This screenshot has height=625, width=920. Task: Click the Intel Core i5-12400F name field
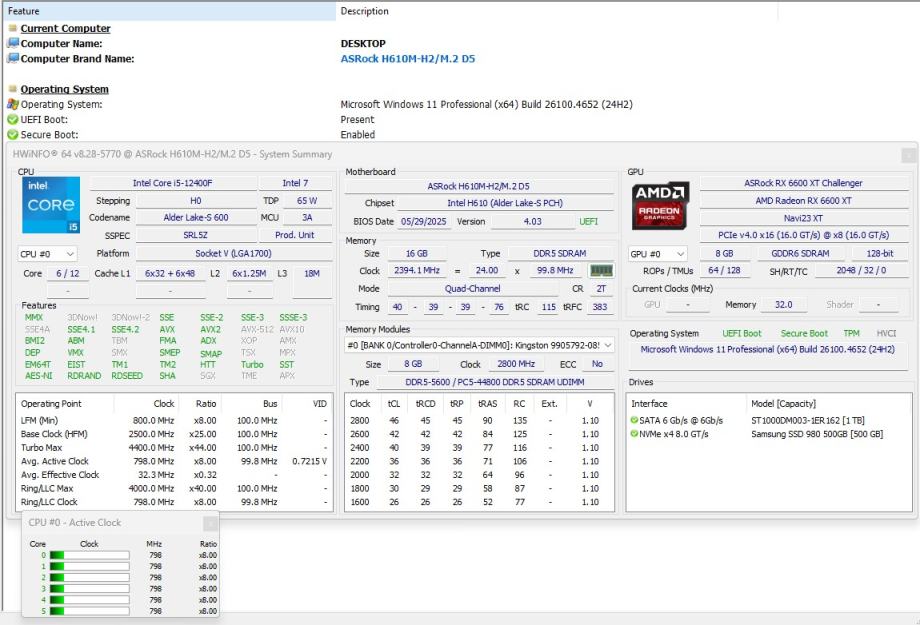click(x=172, y=183)
